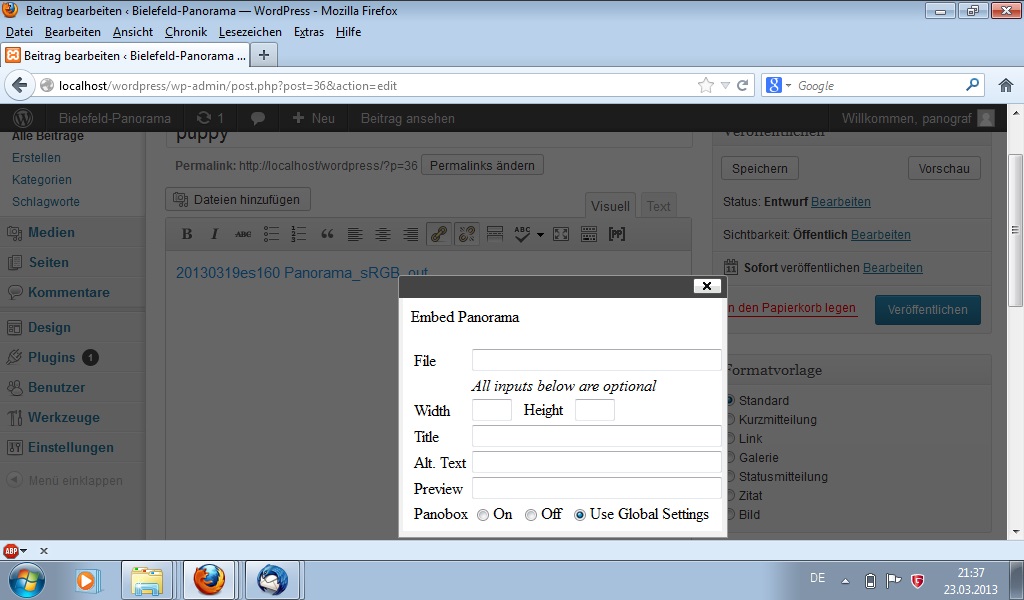Click the Permalinks ändern button
This screenshot has height=600, width=1024.
point(482,165)
